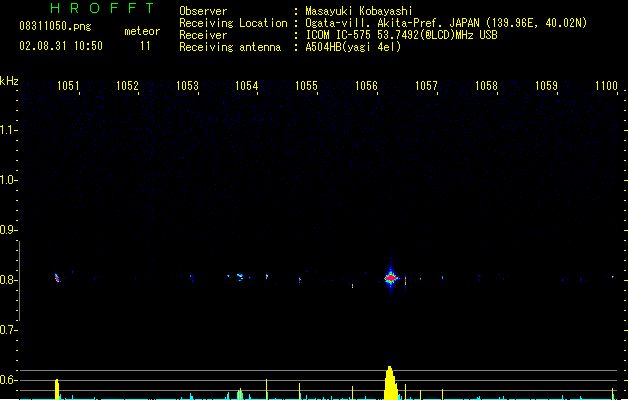
Task: Click the 1052 time axis label
Action: (127, 86)
